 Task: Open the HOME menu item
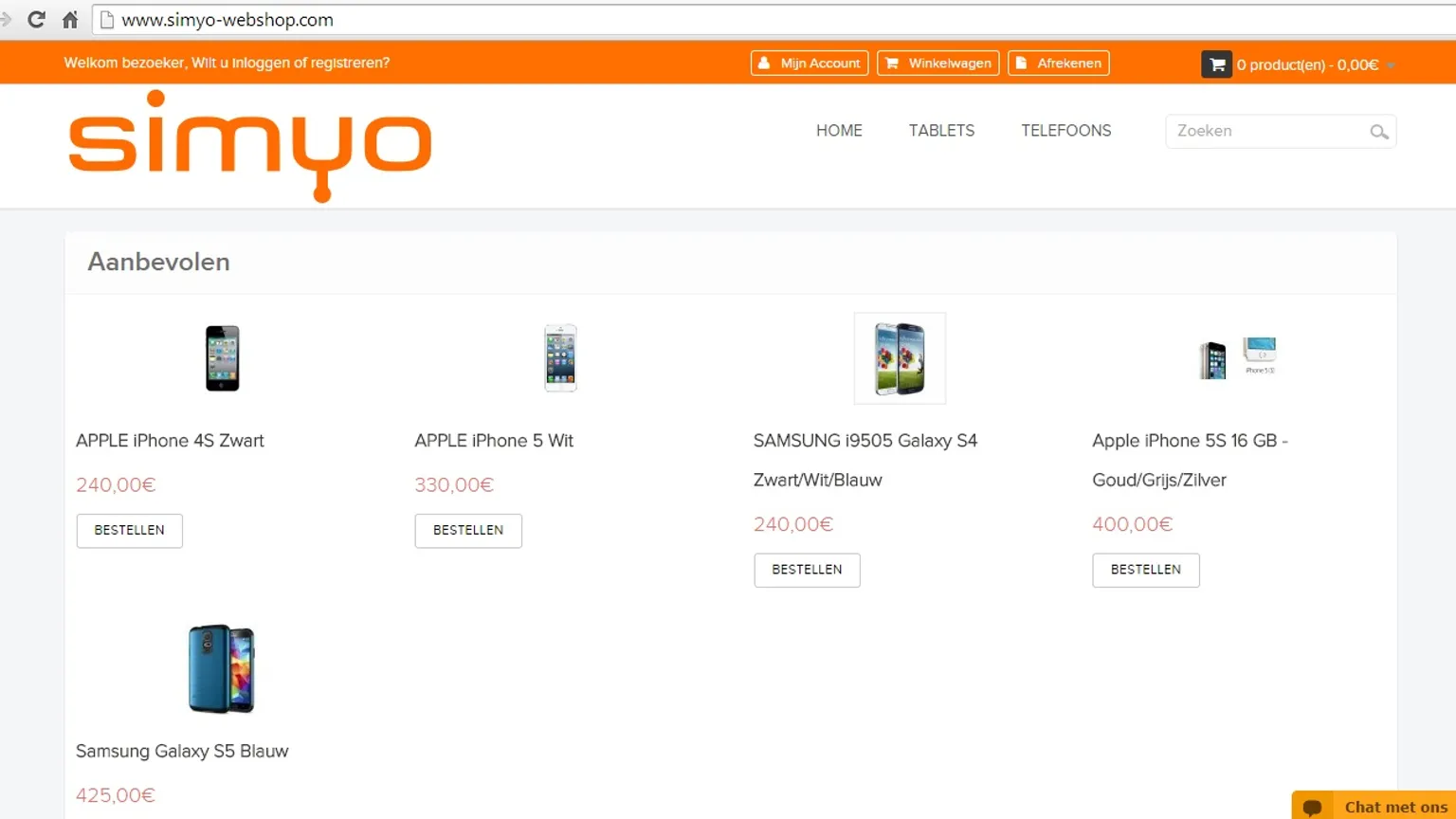click(839, 131)
